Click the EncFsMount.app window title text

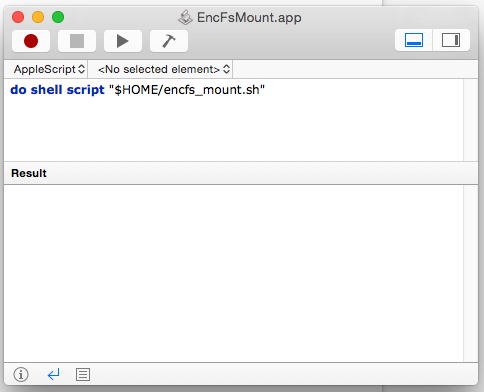click(x=249, y=17)
